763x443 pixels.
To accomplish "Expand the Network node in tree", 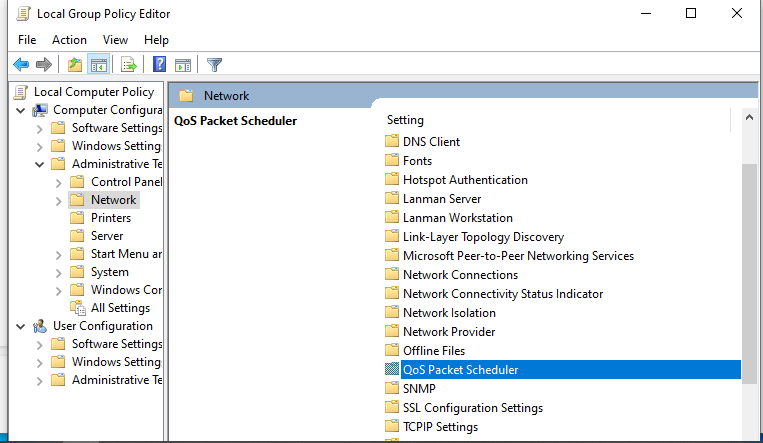I will tap(59, 200).
